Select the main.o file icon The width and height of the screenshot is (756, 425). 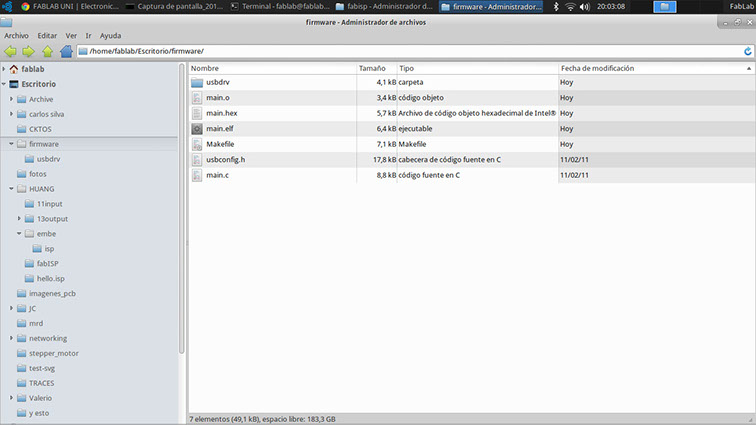(197, 98)
